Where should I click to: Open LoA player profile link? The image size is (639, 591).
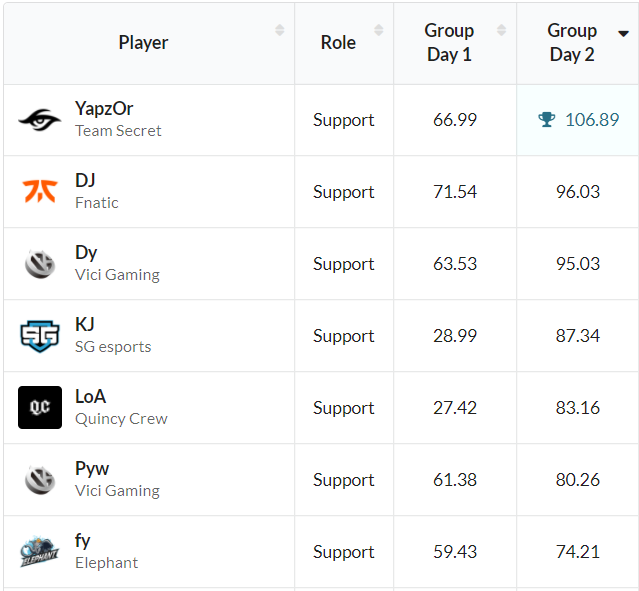[x=90, y=397]
